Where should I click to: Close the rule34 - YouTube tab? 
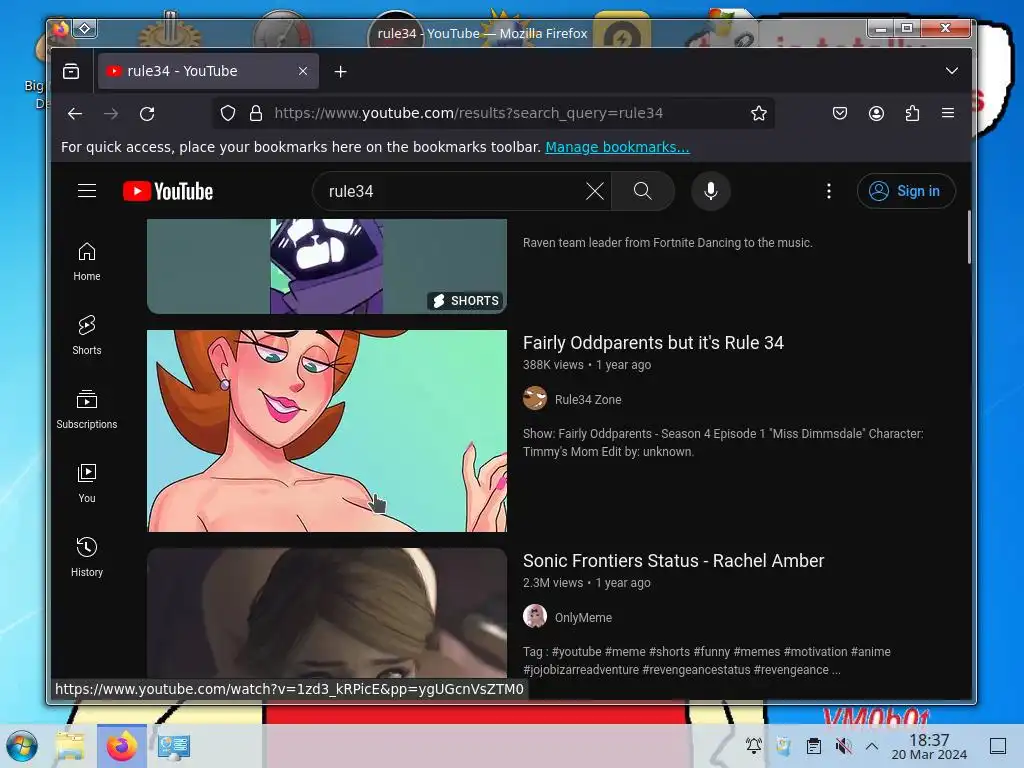pyautogui.click(x=303, y=71)
